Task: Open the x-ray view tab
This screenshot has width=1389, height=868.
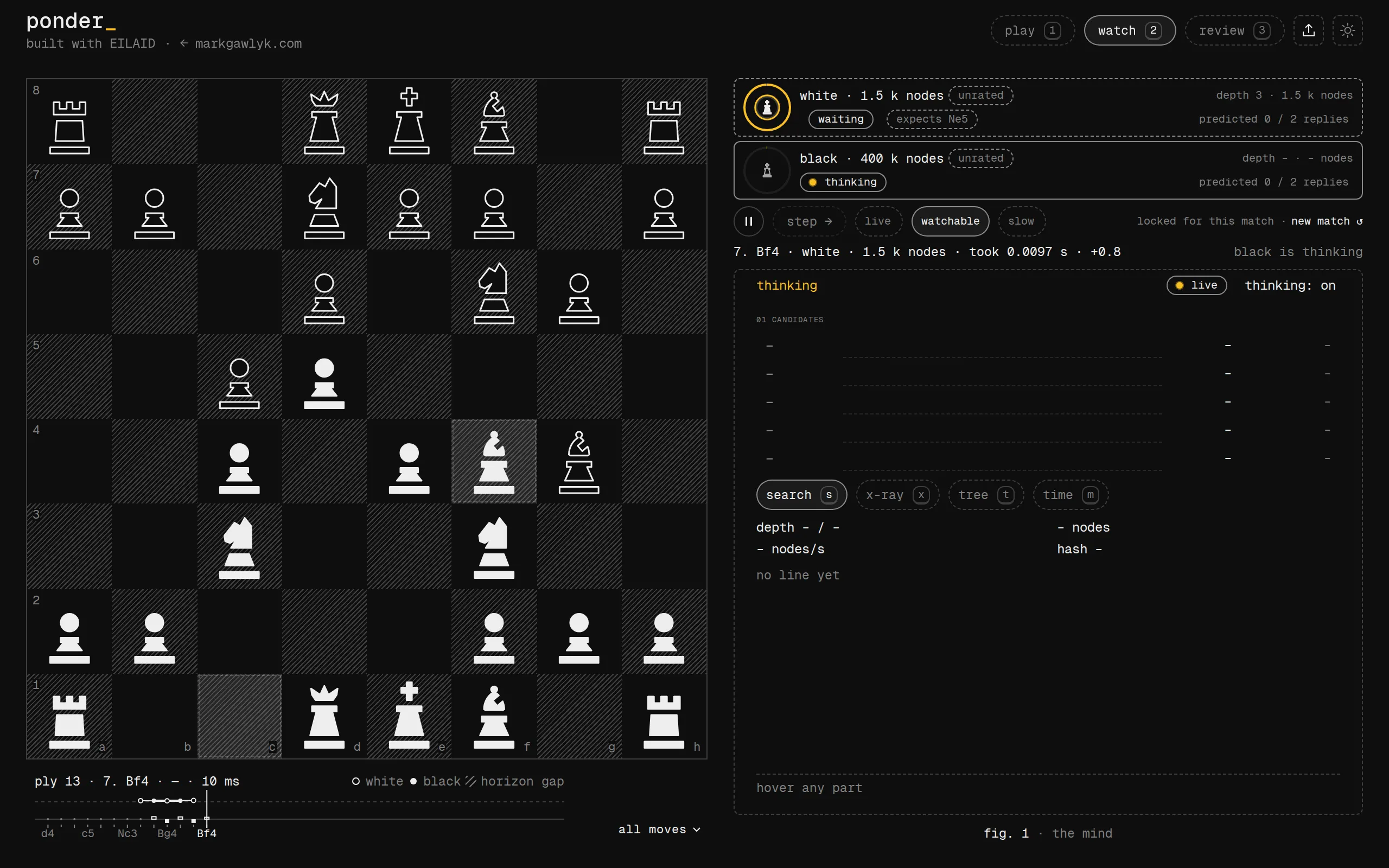Action: 897,495
